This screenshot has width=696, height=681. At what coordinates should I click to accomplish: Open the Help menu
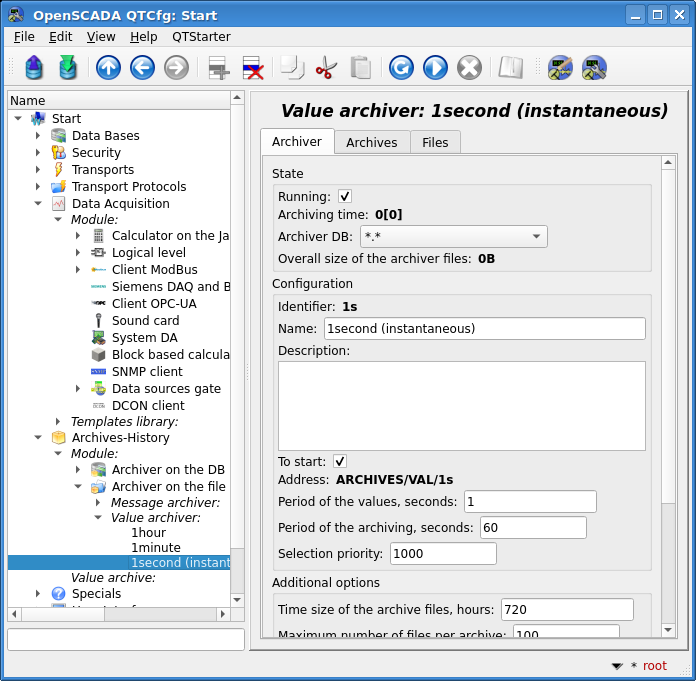[x=143, y=36]
